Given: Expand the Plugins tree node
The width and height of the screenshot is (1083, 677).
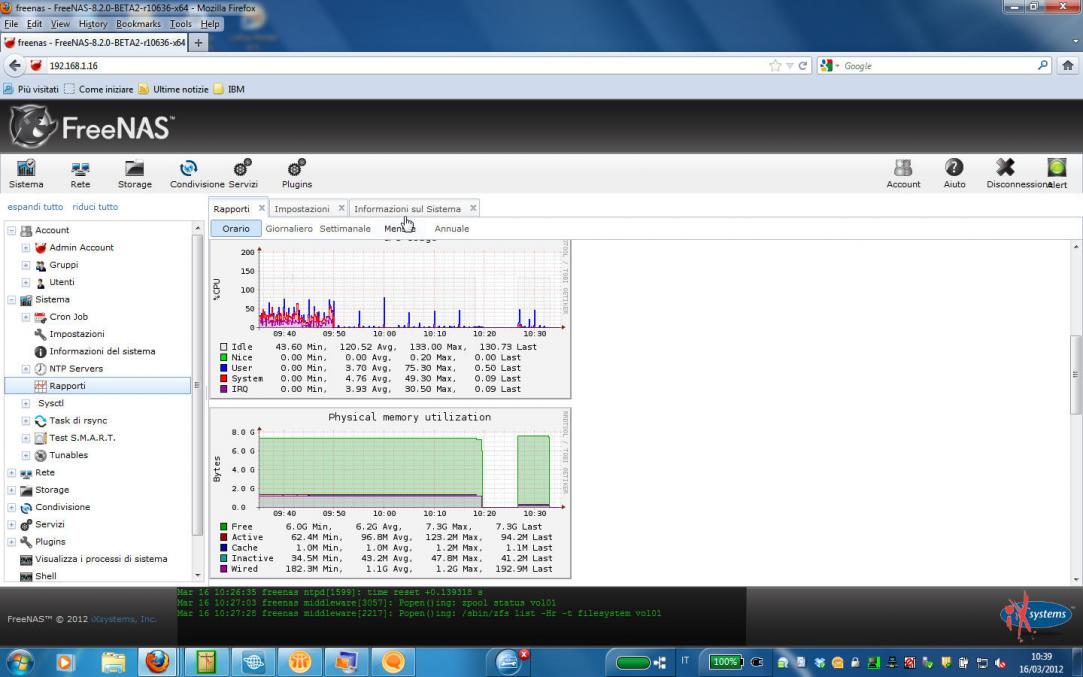Looking at the screenshot, I should pyautogui.click(x=12, y=542).
